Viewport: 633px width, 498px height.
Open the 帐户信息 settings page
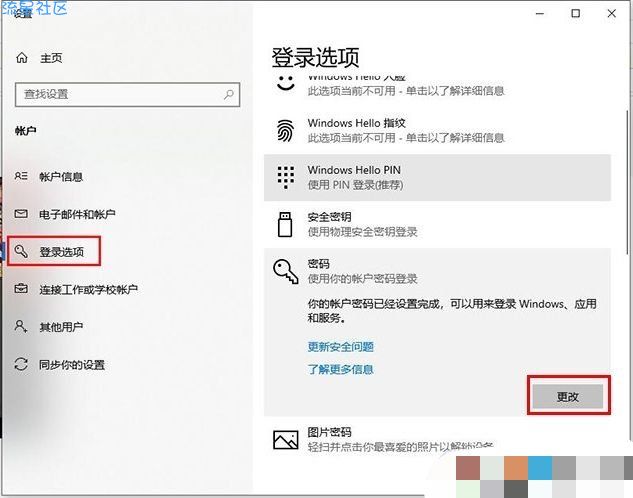pyautogui.click(x=61, y=176)
